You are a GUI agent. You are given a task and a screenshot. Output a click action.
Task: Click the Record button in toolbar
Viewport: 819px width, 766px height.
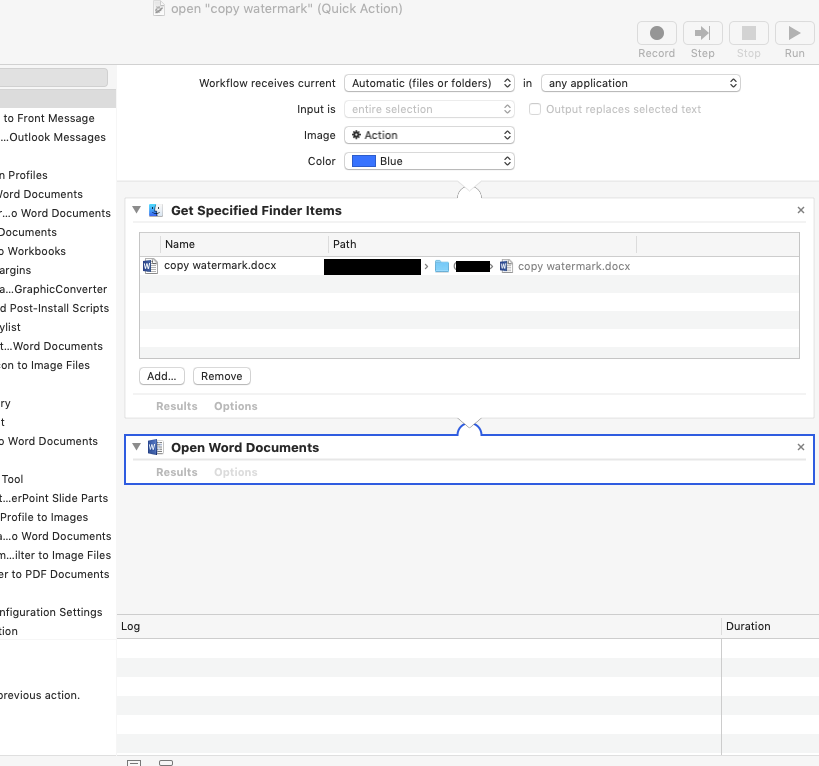(656, 34)
